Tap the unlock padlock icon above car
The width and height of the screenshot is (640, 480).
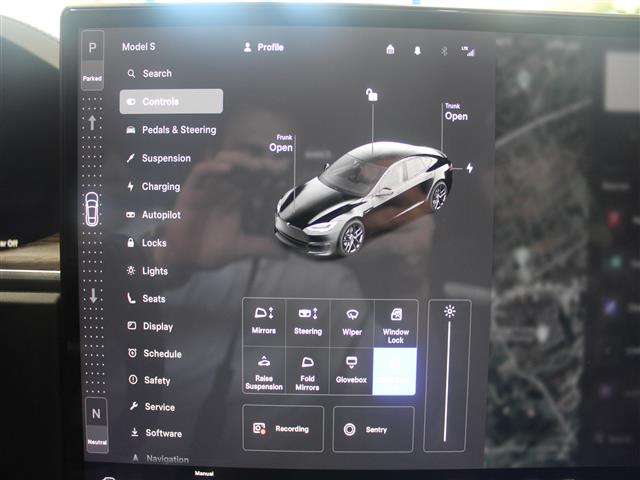point(371,95)
